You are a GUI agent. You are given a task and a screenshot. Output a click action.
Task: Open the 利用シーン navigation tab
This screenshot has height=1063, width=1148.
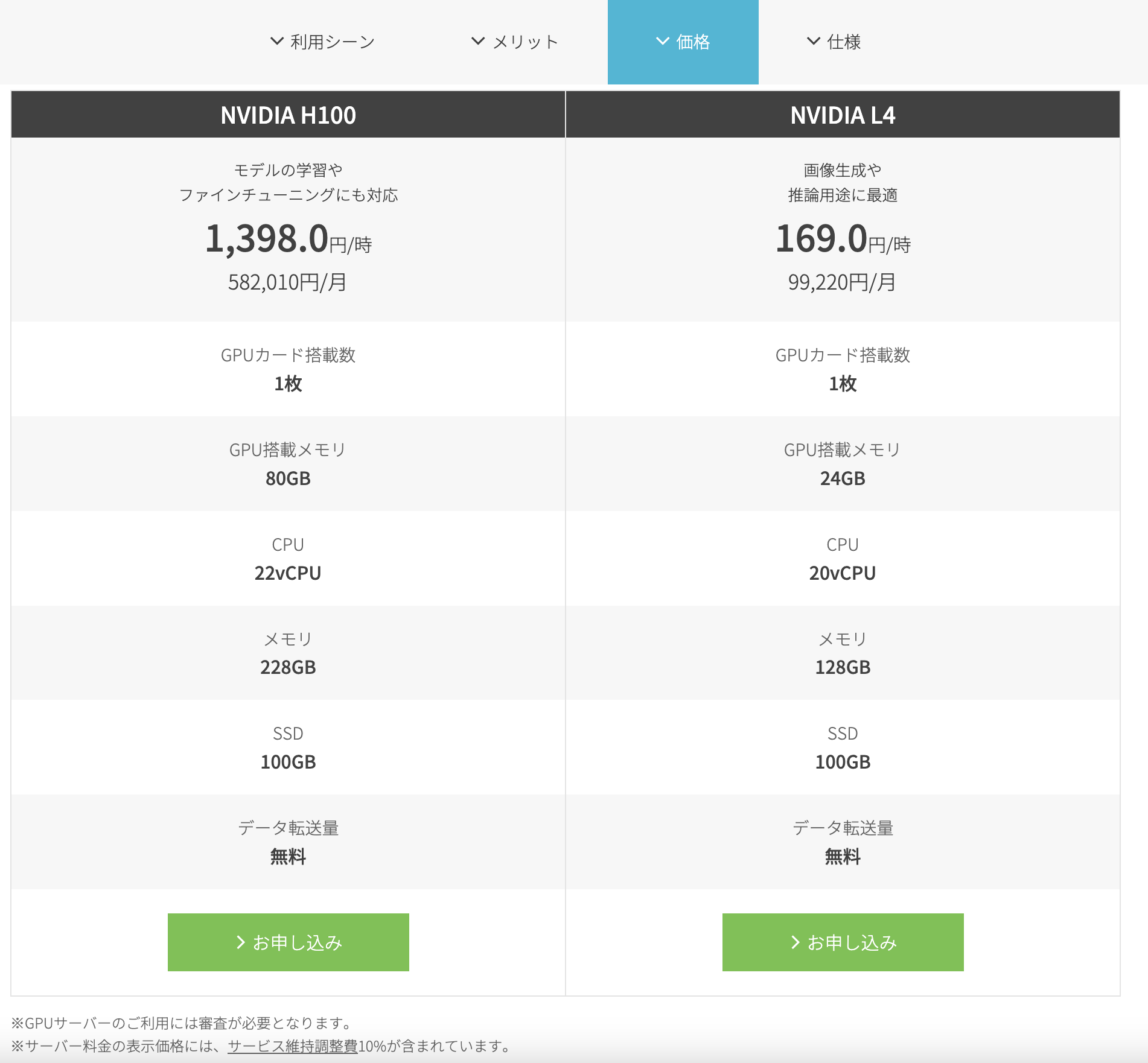tap(322, 42)
